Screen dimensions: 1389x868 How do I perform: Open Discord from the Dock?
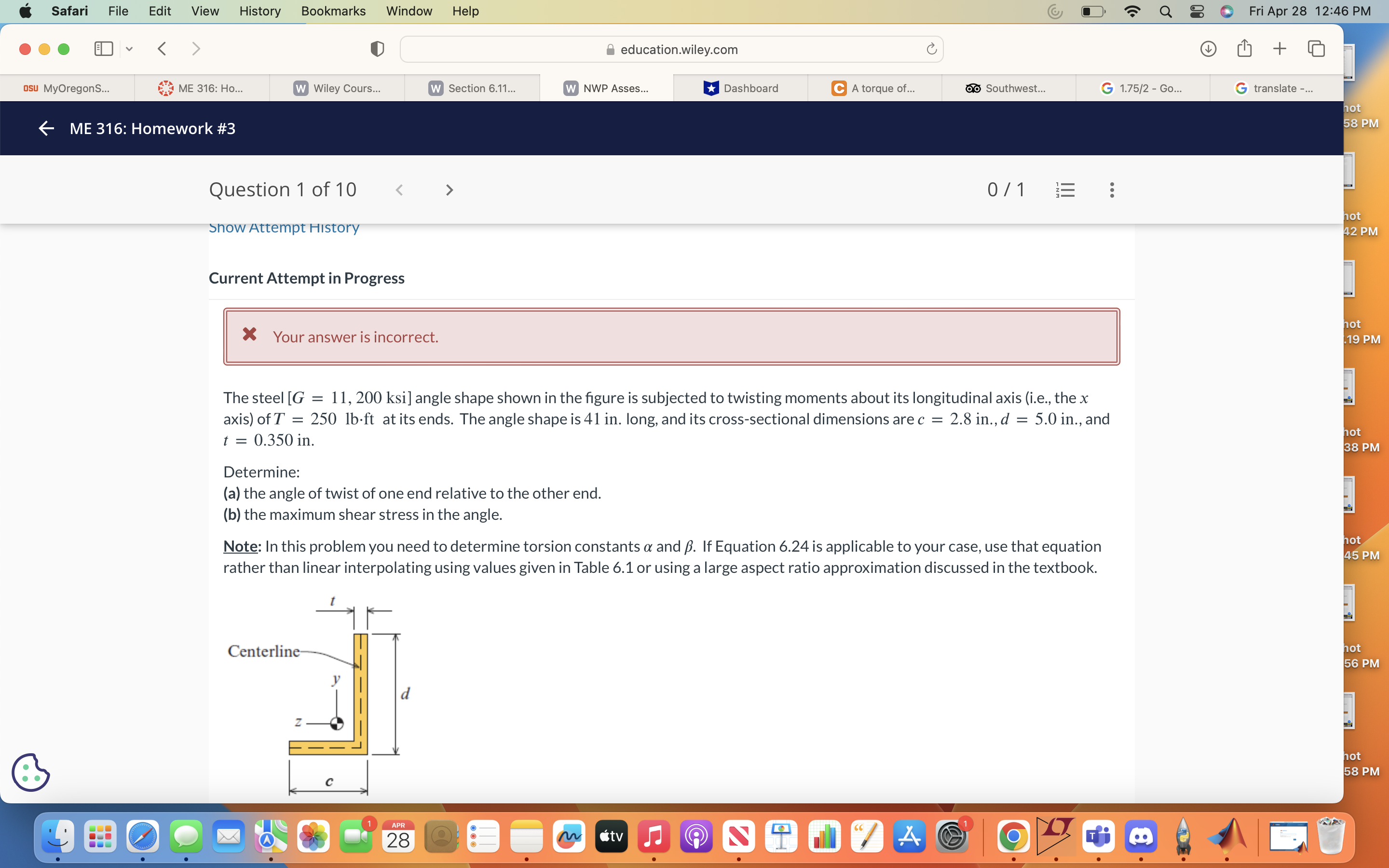tap(1141, 837)
